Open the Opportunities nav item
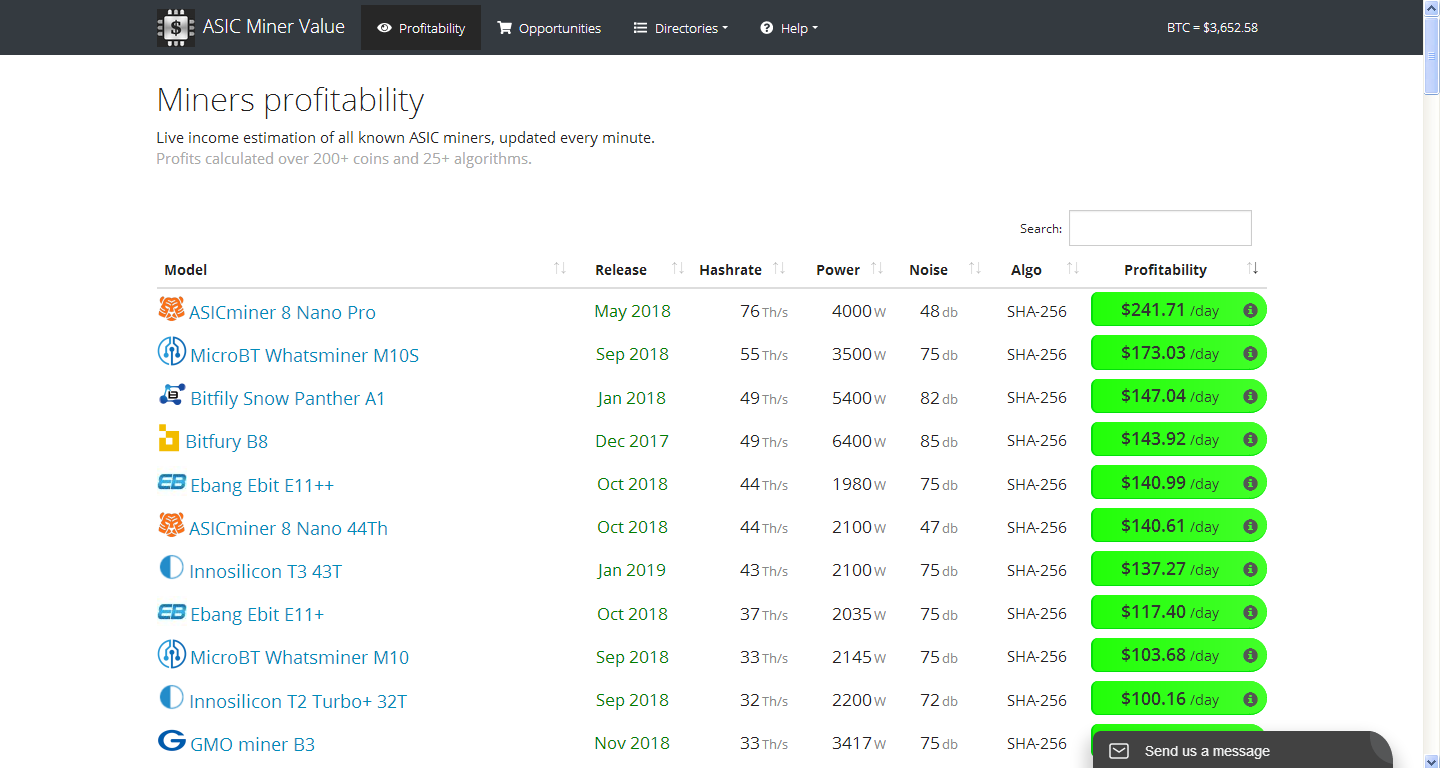 tap(549, 28)
